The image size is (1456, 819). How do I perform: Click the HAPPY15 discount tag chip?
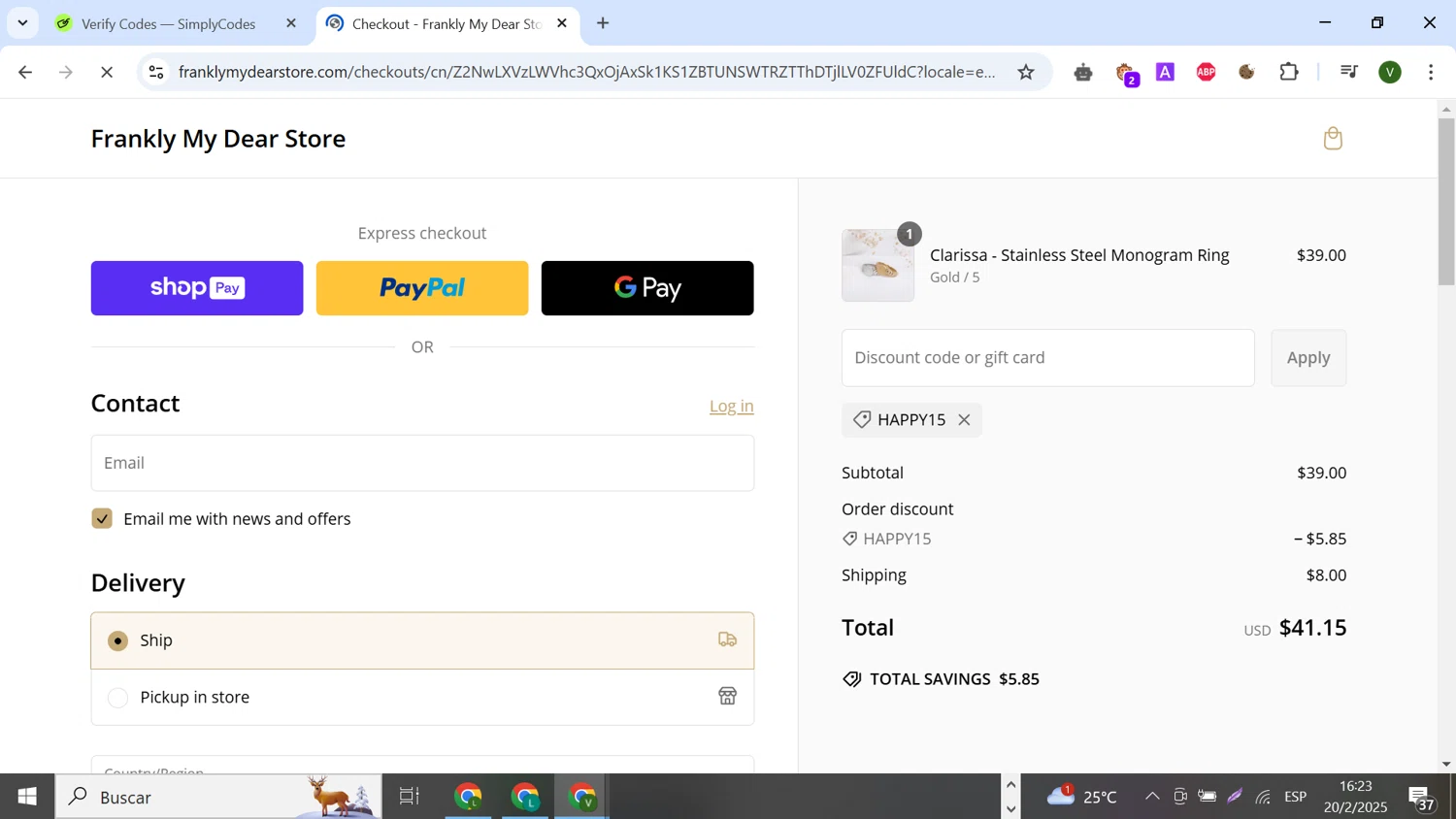click(911, 420)
